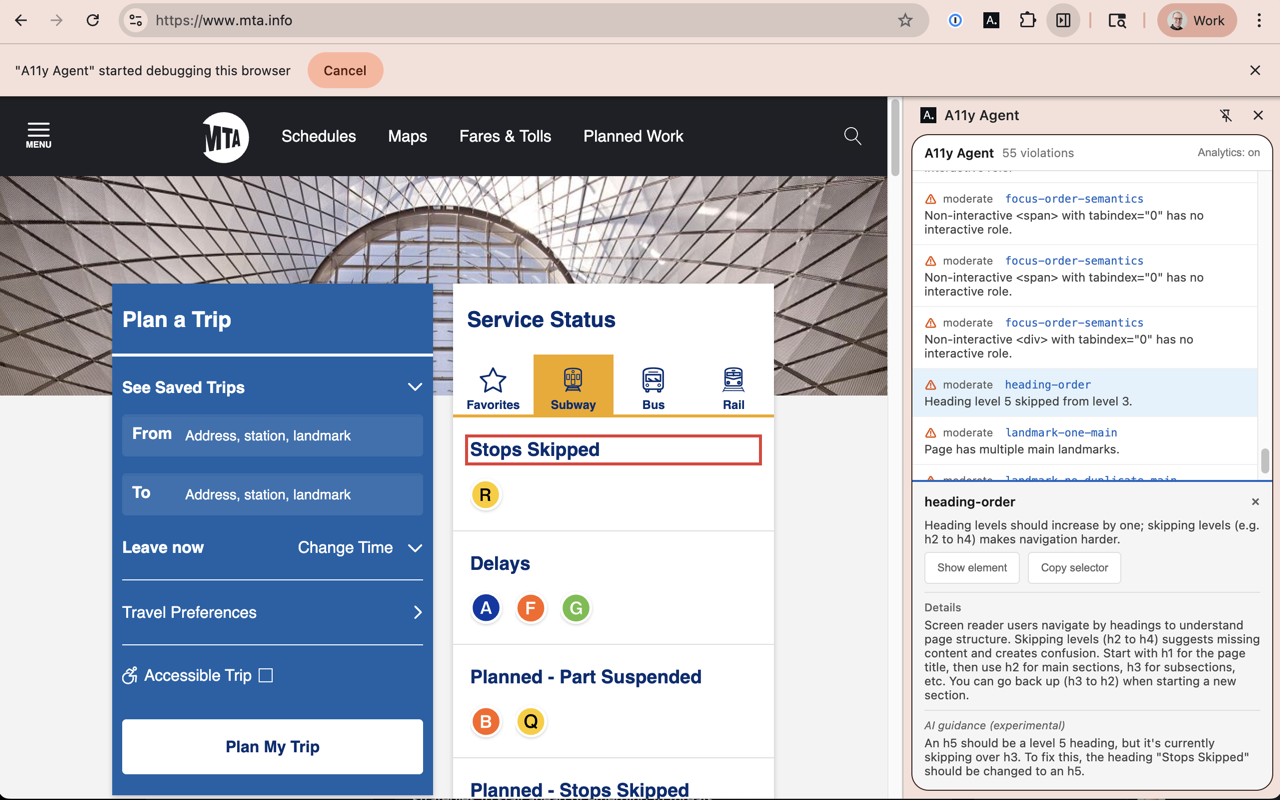Select the Subway status tab
Viewport: 1280px width, 800px height.
(x=573, y=385)
